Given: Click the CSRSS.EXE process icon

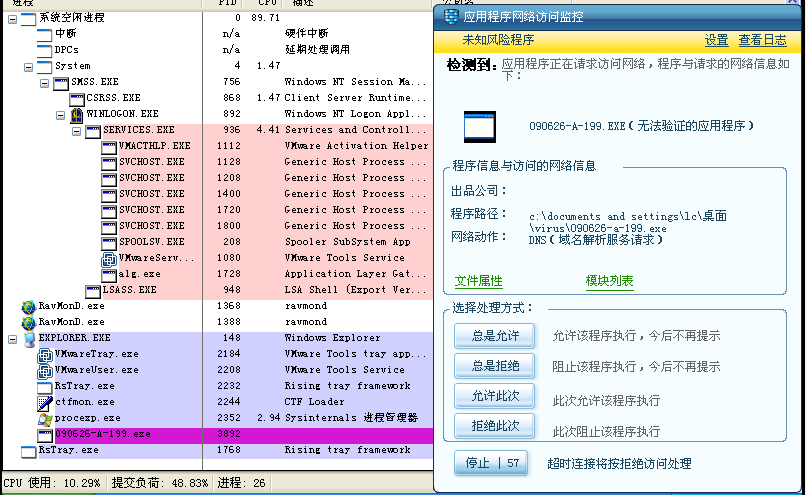Looking at the screenshot, I should [x=77, y=98].
